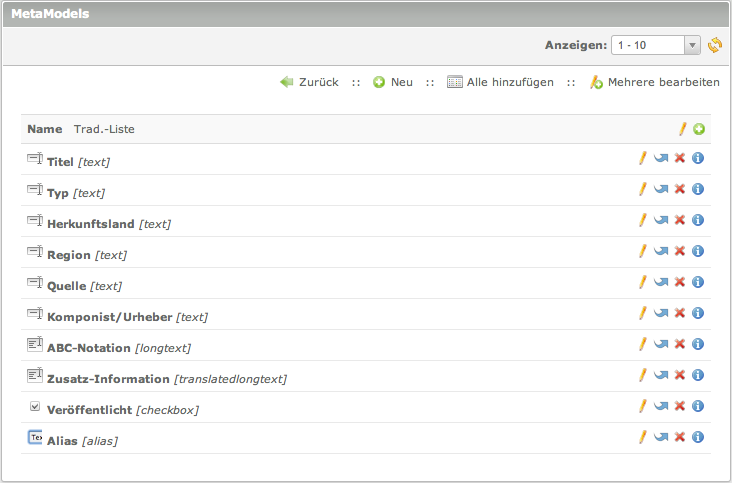Delete the Herkunftsland attribute
This screenshot has width=732, height=483.
coord(680,220)
